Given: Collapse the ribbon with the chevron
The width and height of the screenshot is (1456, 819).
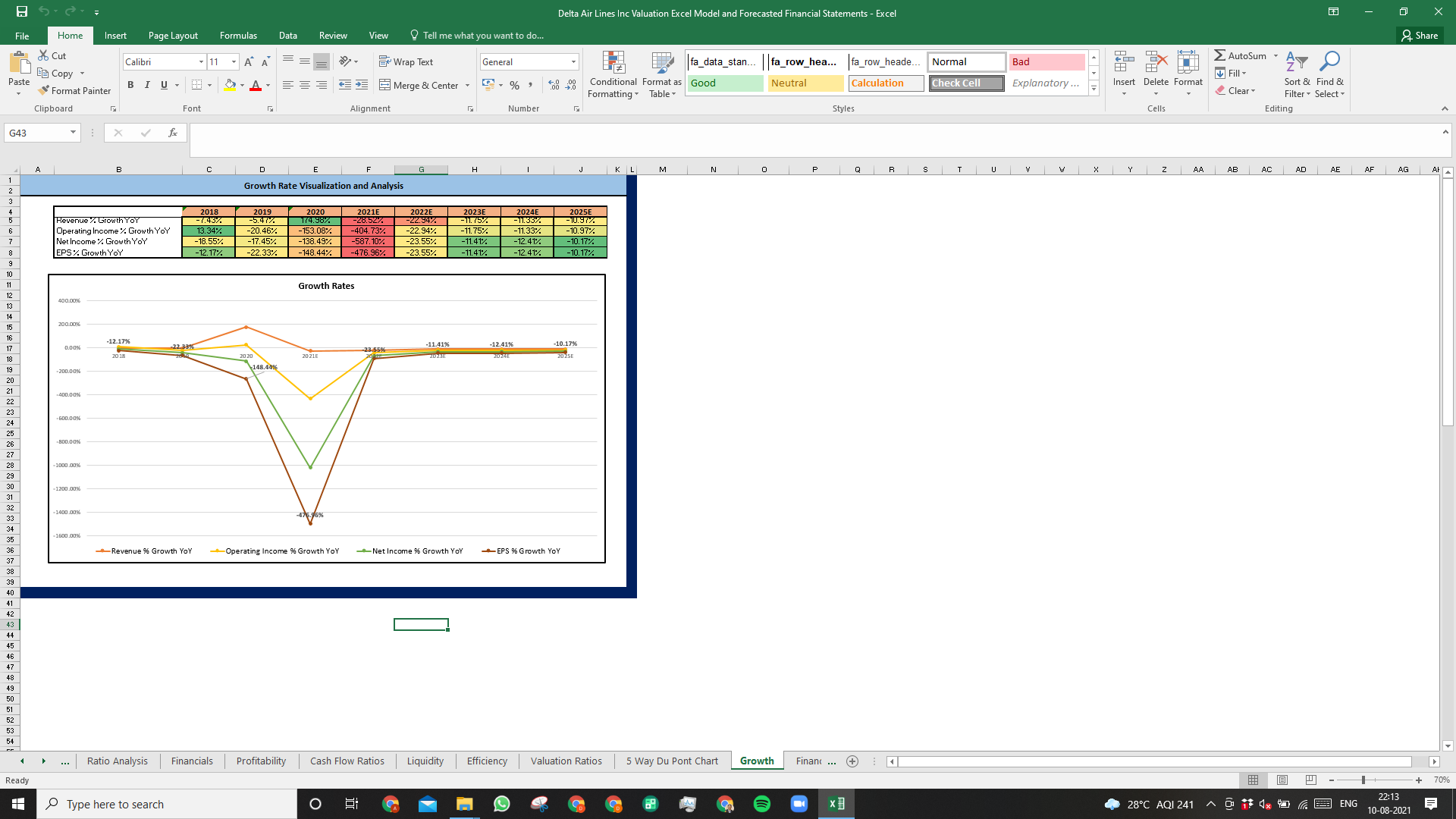Looking at the screenshot, I should [x=1445, y=108].
